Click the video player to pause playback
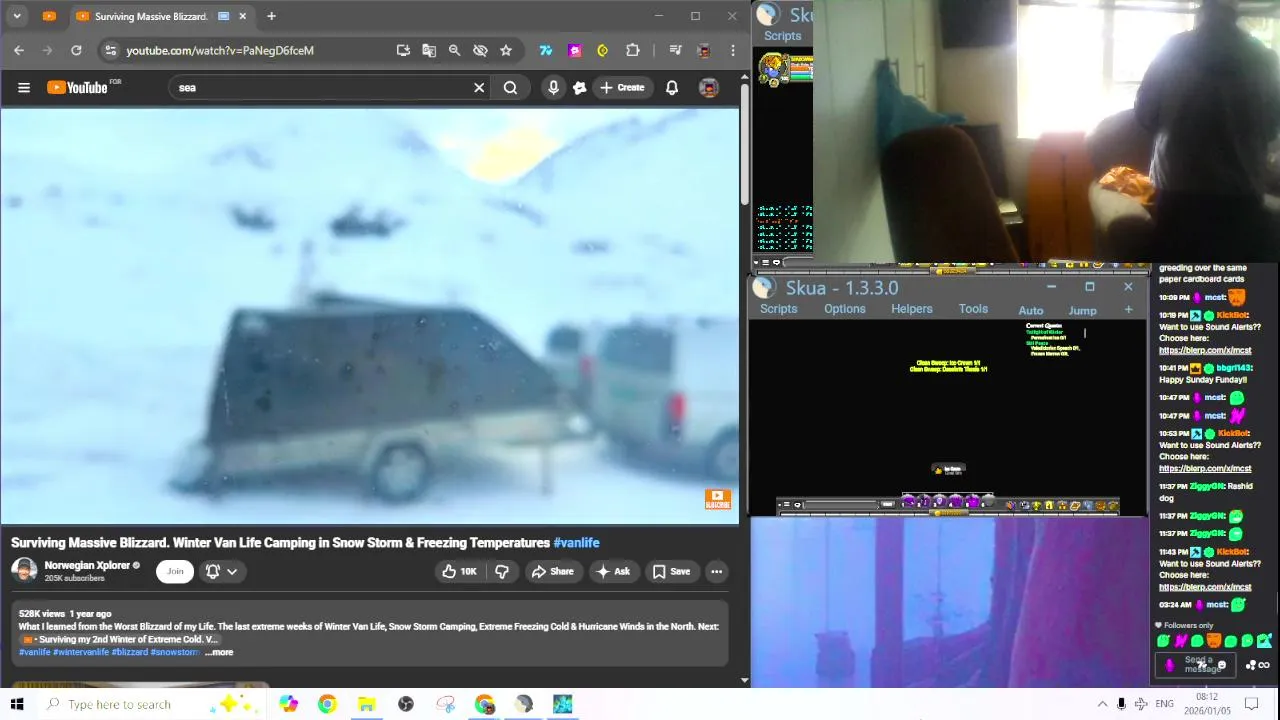Viewport: 1280px width, 720px height. click(x=369, y=315)
